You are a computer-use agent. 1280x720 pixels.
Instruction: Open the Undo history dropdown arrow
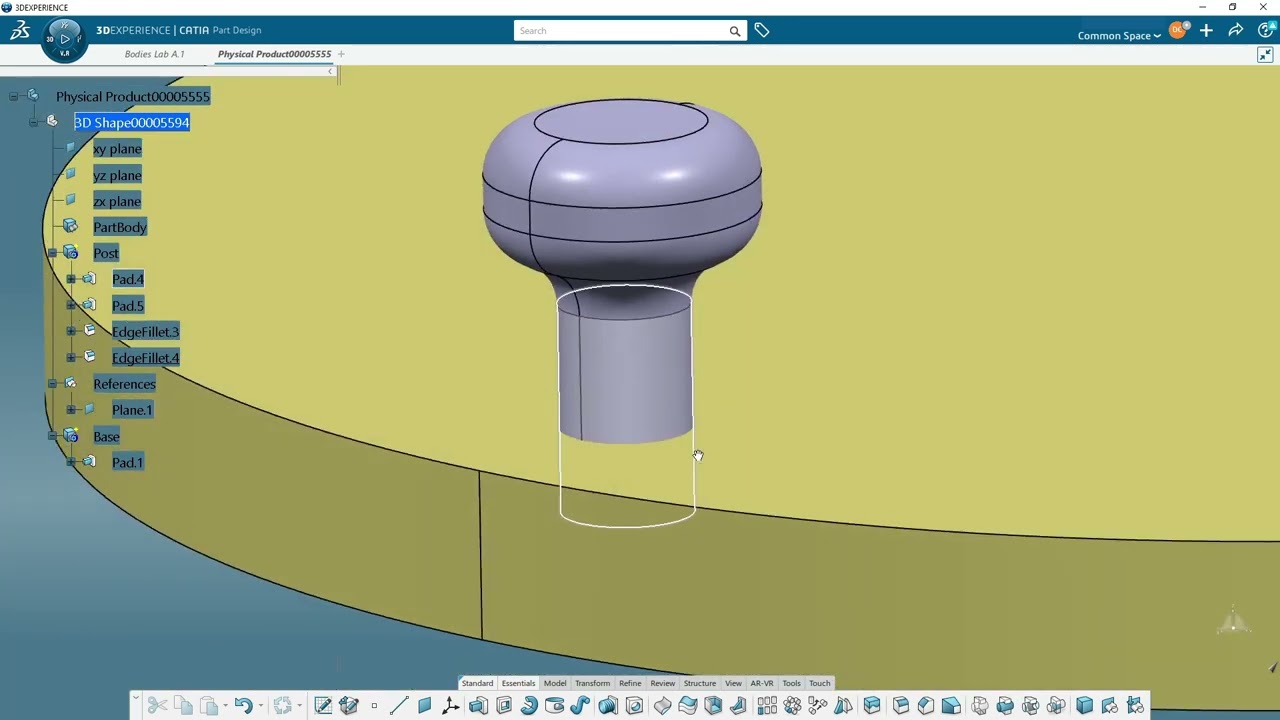pyautogui.click(x=260, y=706)
